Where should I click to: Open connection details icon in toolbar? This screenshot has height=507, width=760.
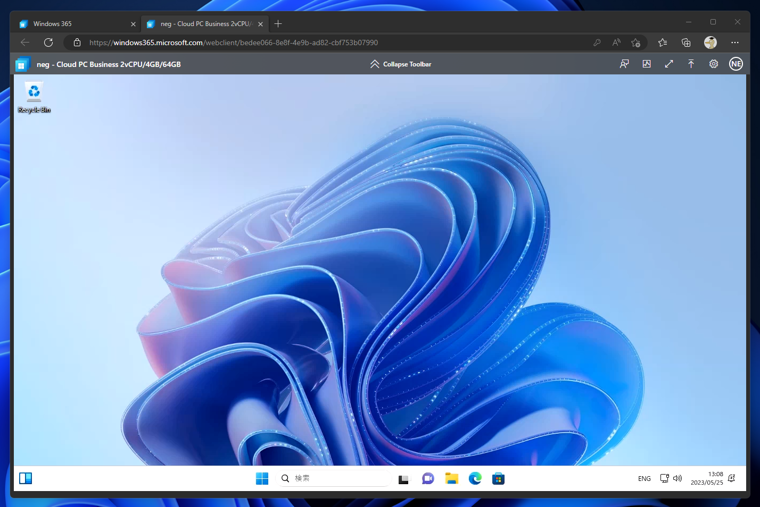pyautogui.click(x=647, y=64)
